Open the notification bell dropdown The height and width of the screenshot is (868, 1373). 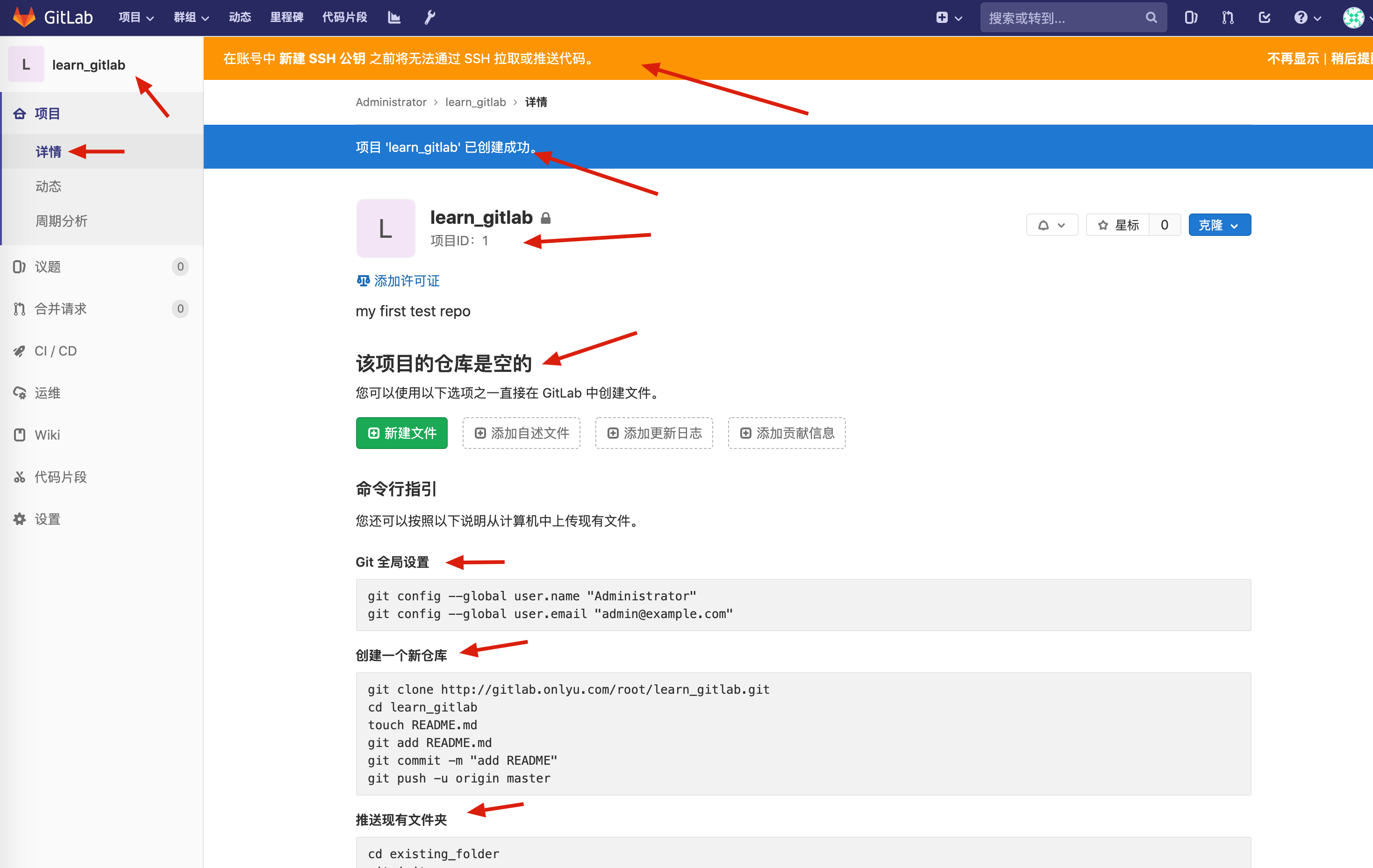coord(1051,225)
